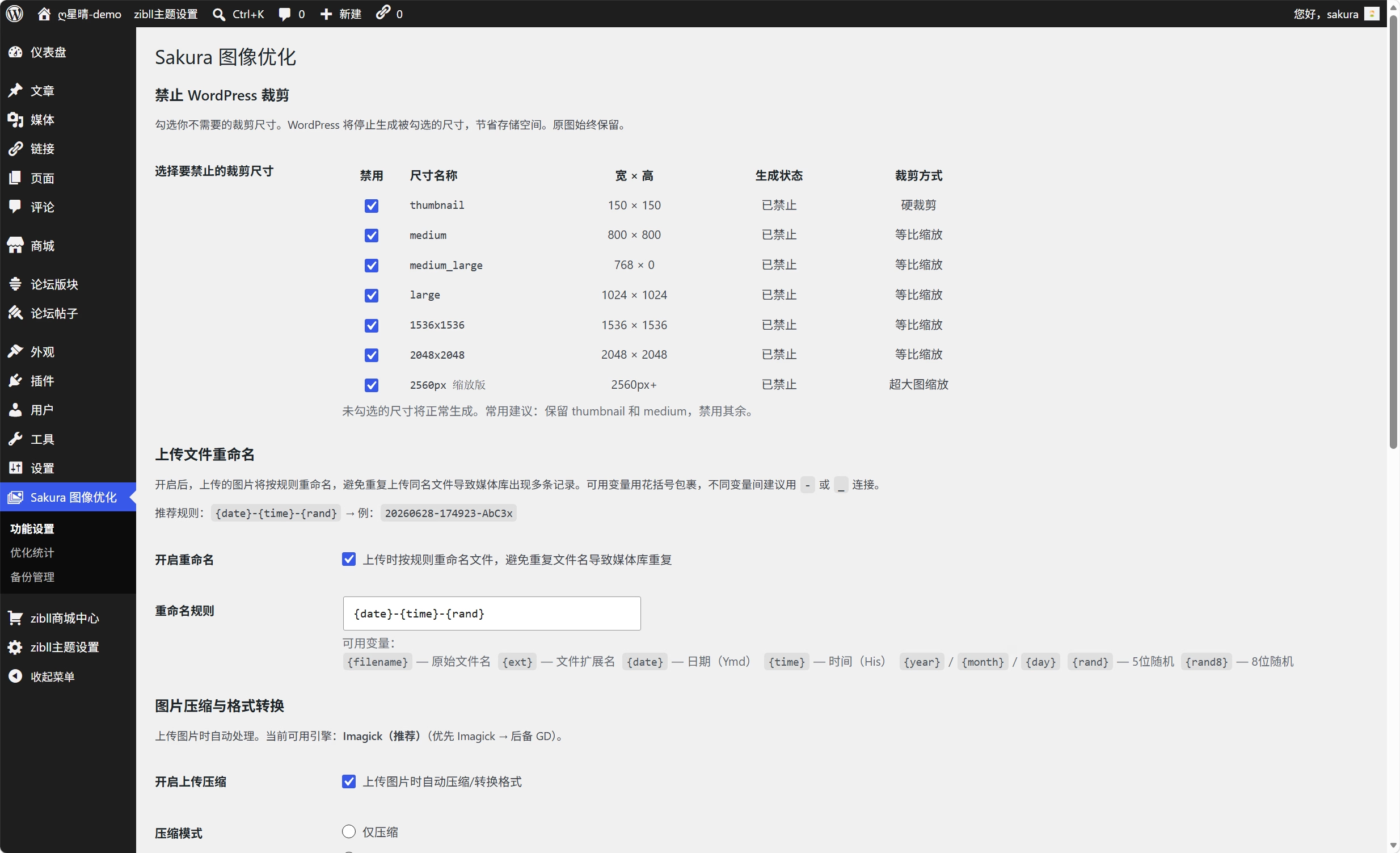Click the {filename} variable tag
1400x853 pixels.
(x=378, y=662)
